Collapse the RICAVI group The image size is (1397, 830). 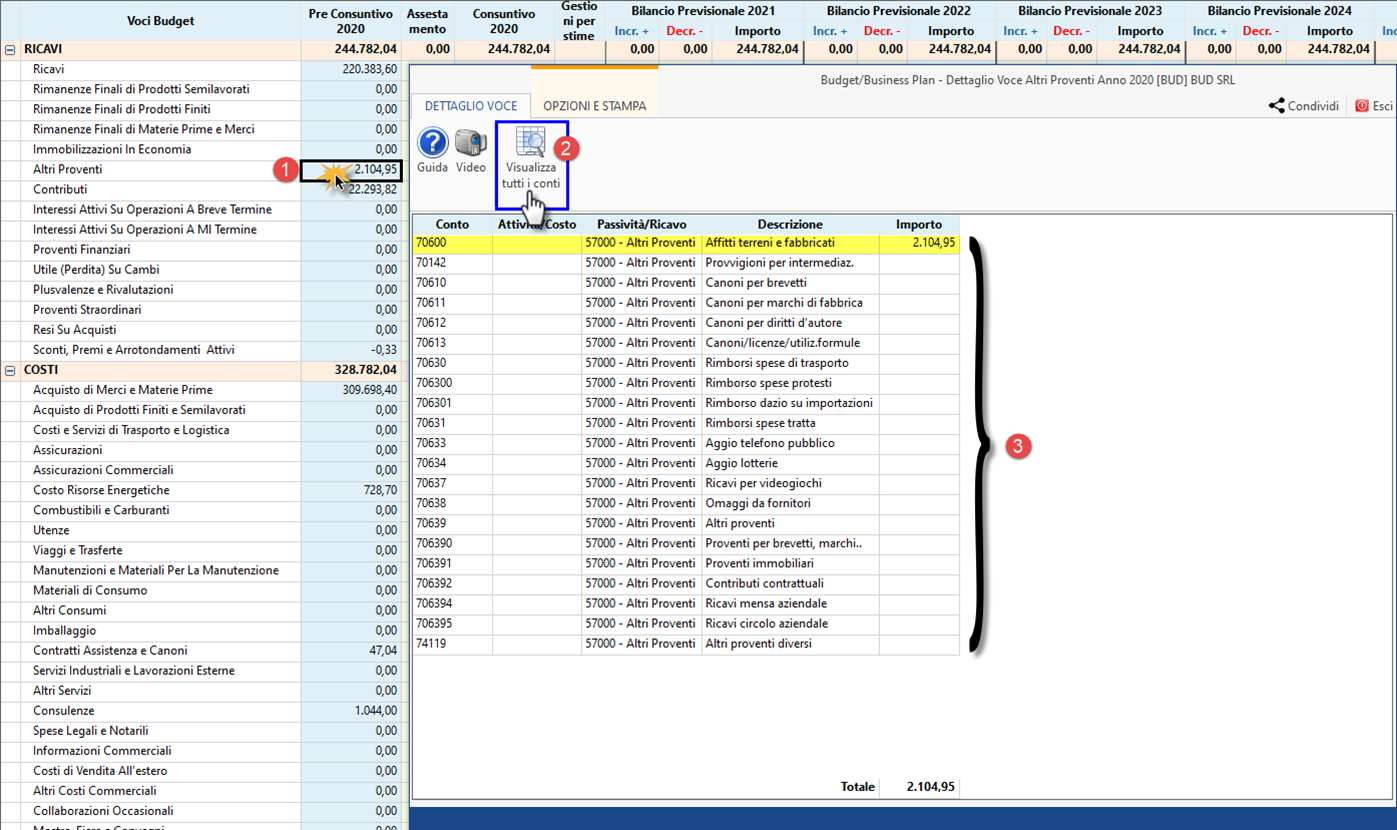[x=10, y=50]
